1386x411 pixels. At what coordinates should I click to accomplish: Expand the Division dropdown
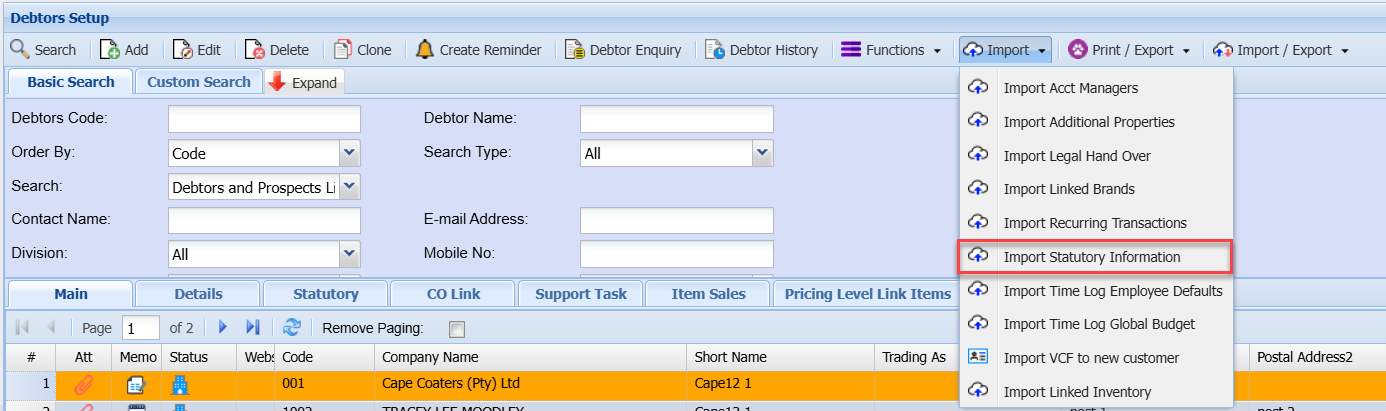[x=349, y=254]
